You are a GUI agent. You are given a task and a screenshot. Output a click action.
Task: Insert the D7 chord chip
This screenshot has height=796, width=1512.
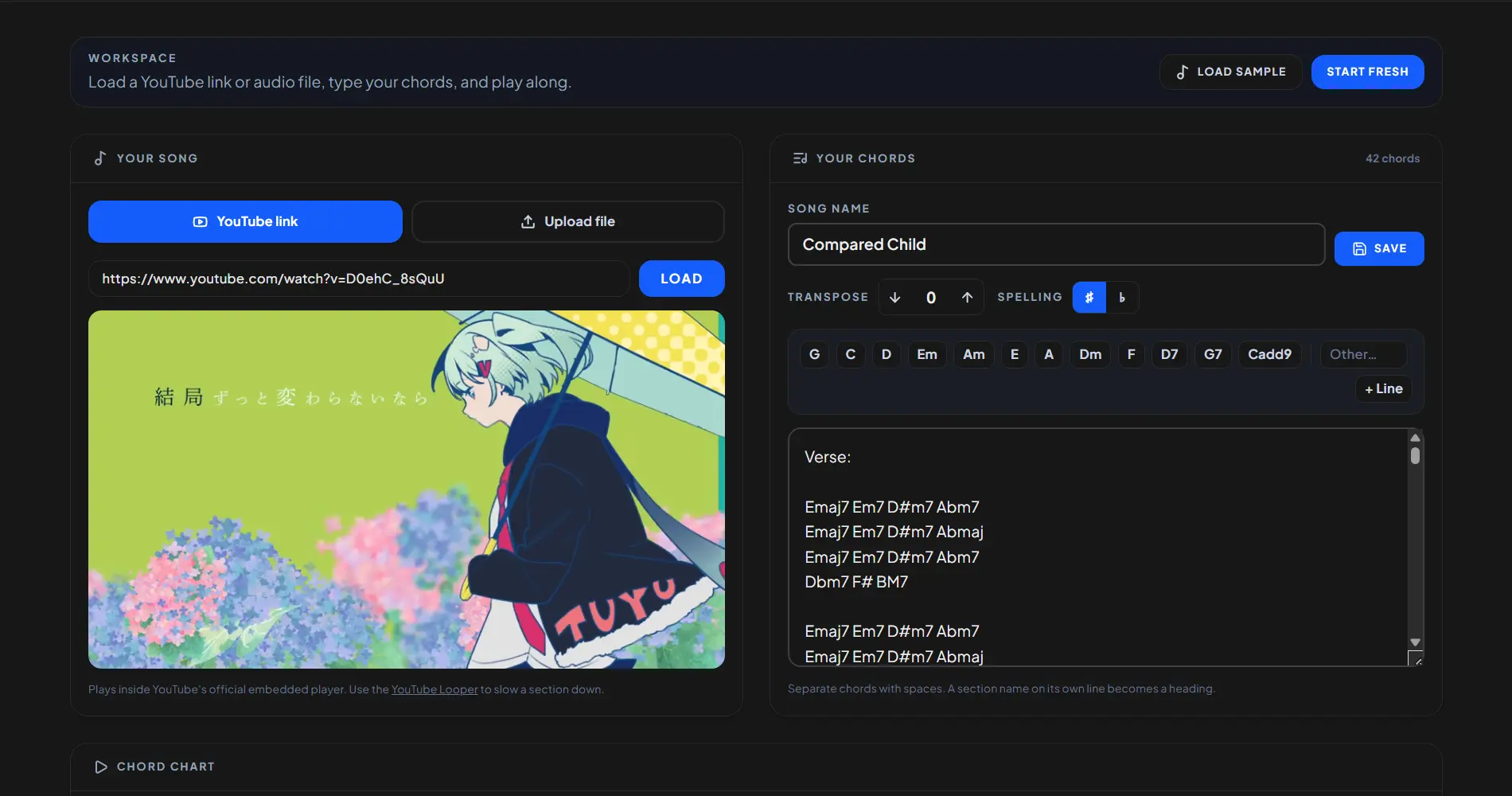pyautogui.click(x=1170, y=354)
